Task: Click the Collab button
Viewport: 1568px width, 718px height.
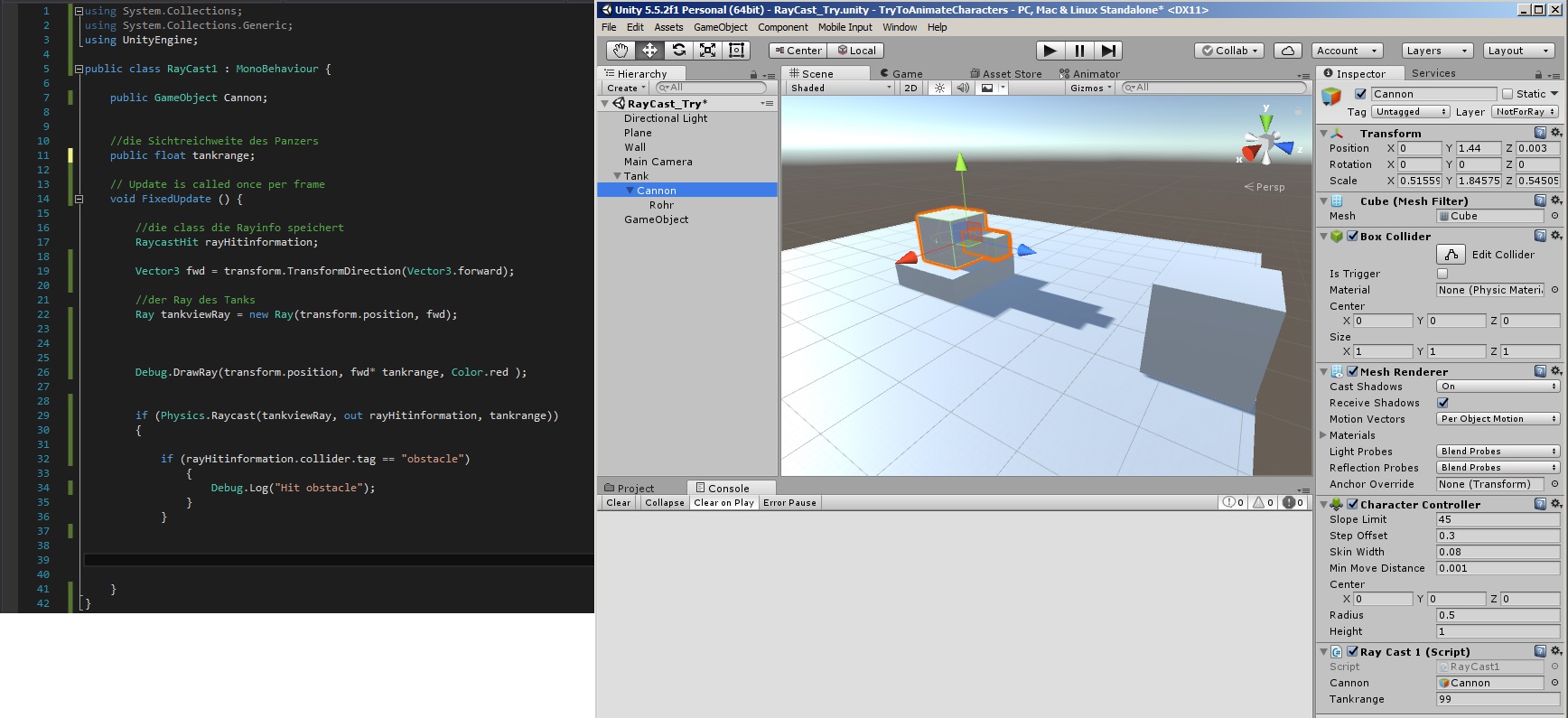Action: click(x=1230, y=51)
